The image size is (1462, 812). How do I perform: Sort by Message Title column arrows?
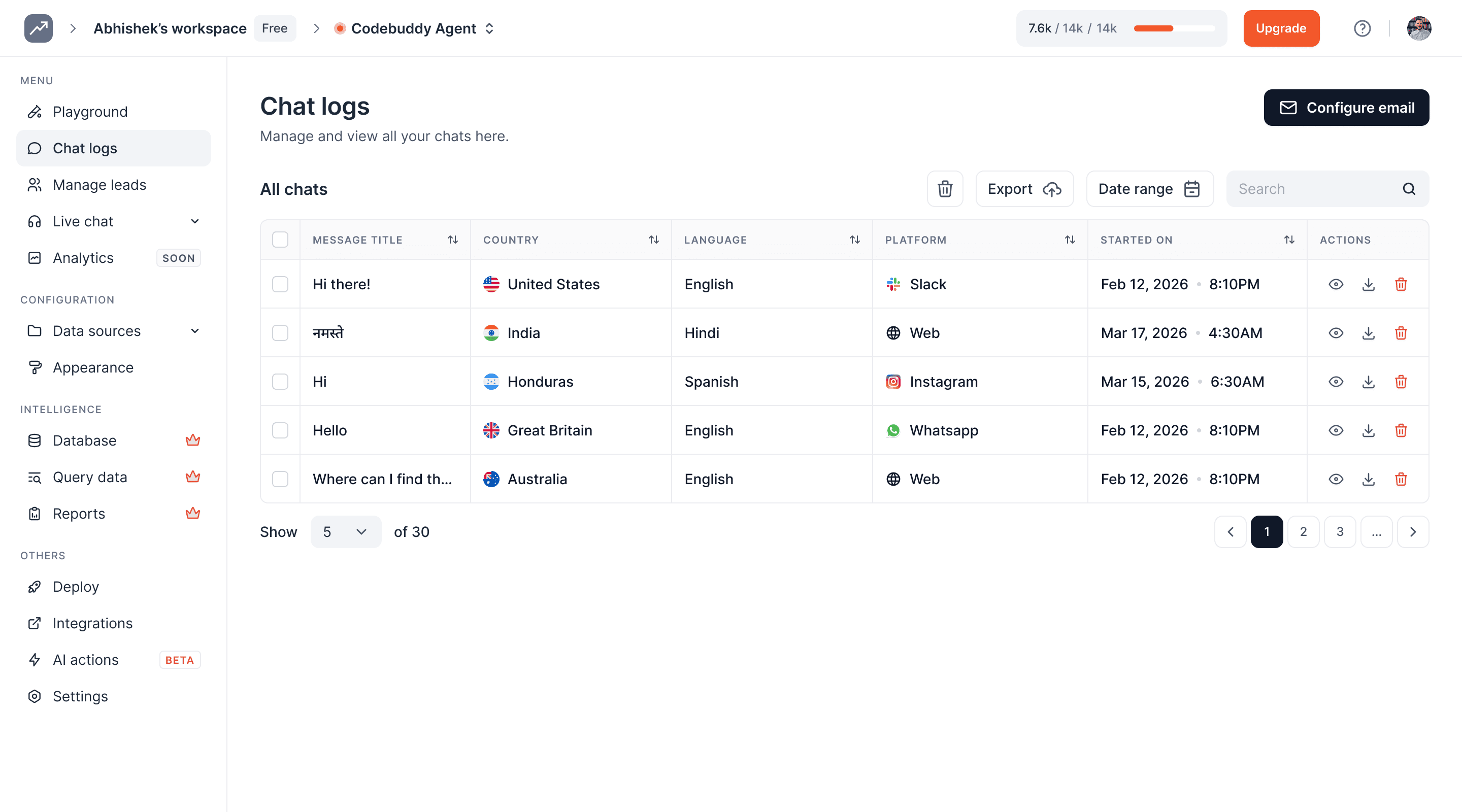pos(452,240)
